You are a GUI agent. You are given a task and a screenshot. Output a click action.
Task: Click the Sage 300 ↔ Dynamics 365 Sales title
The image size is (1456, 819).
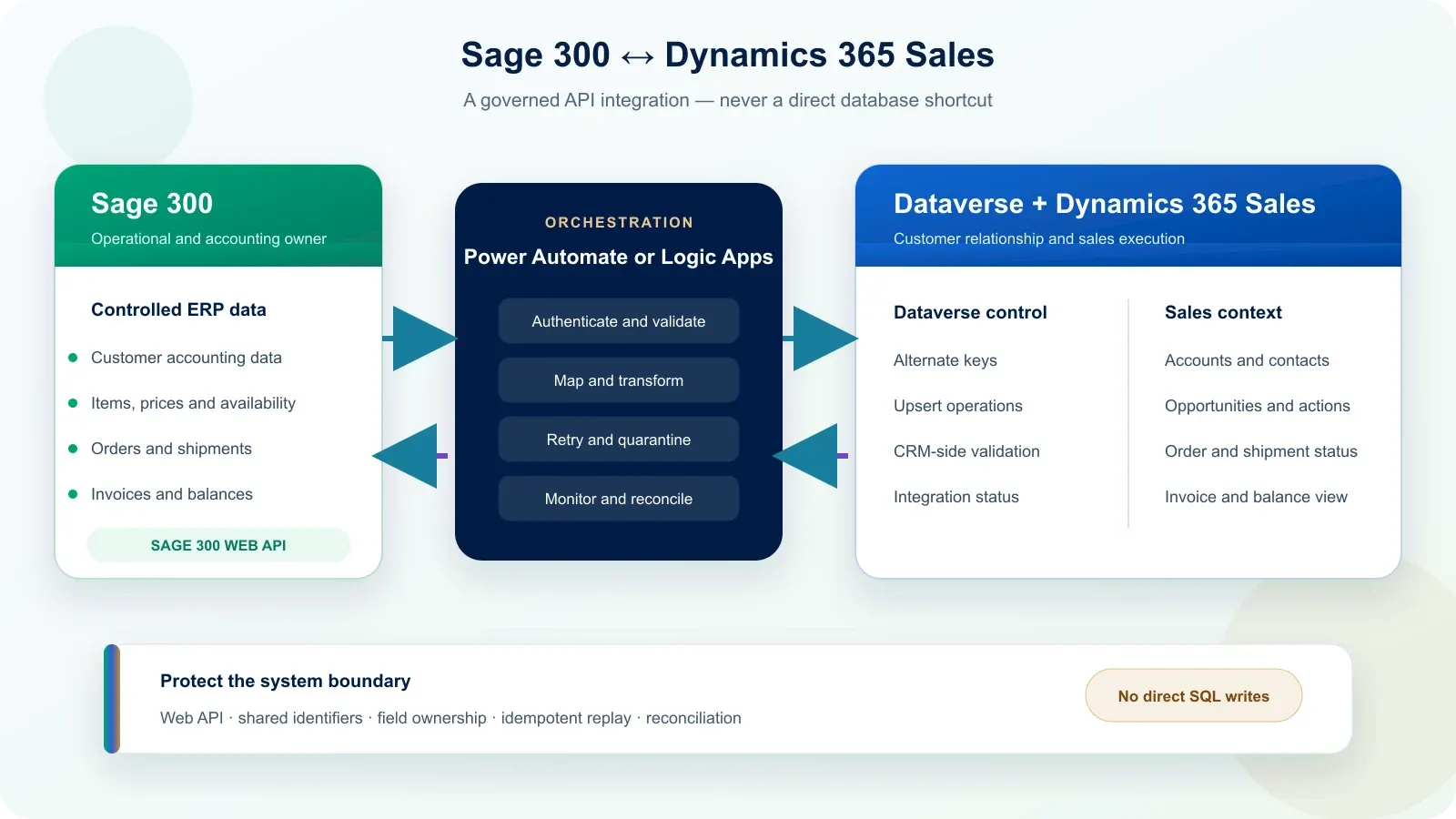[x=727, y=55]
